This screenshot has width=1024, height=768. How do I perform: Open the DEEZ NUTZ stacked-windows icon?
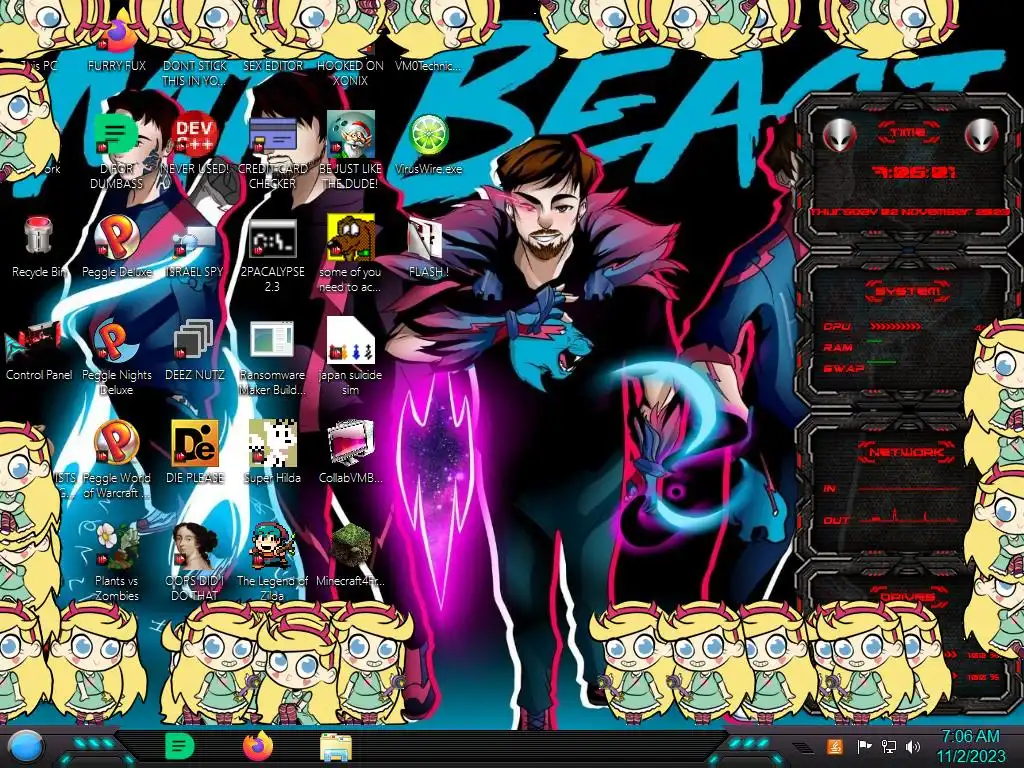coord(193,340)
